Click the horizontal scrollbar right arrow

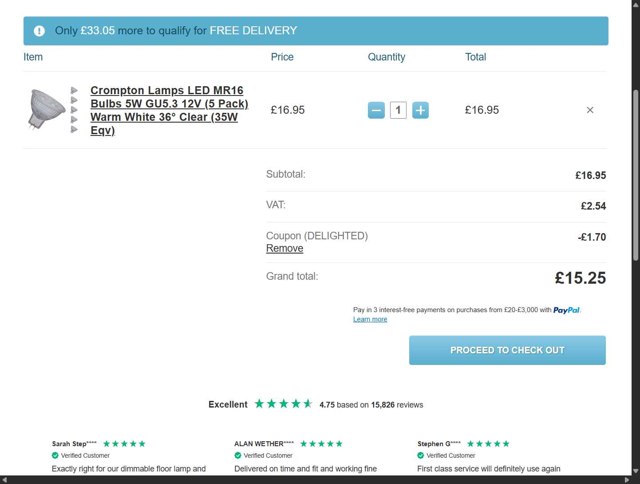[x=628, y=480]
